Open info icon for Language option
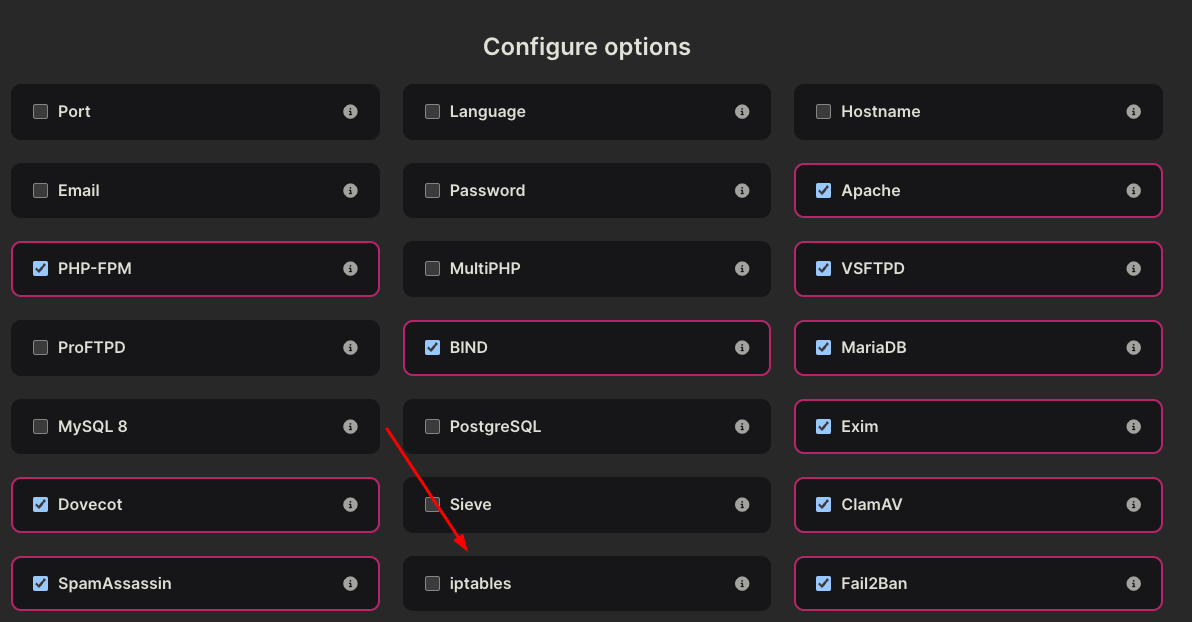Image resolution: width=1192 pixels, height=622 pixels. click(x=742, y=112)
